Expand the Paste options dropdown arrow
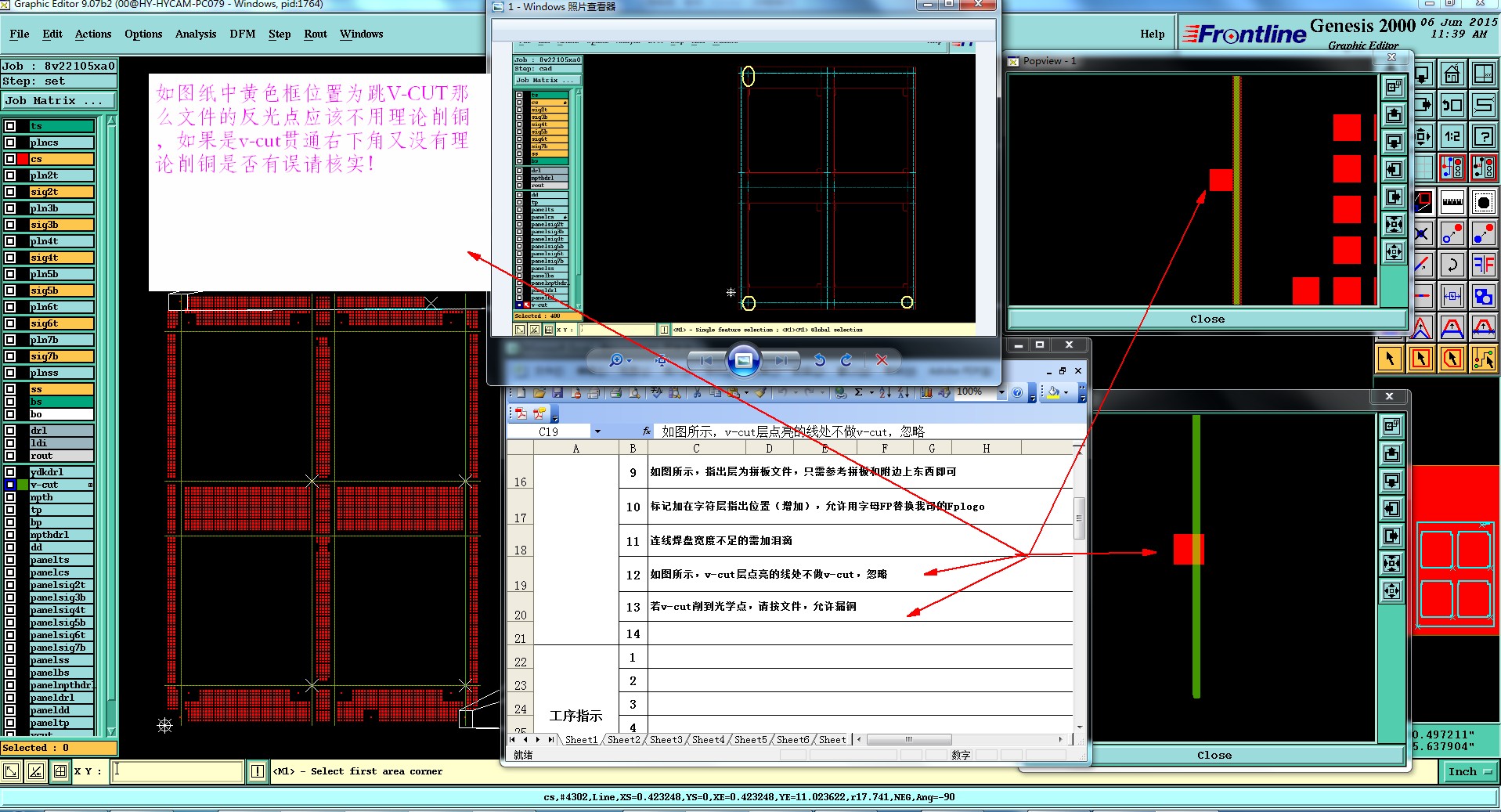 (746, 392)
